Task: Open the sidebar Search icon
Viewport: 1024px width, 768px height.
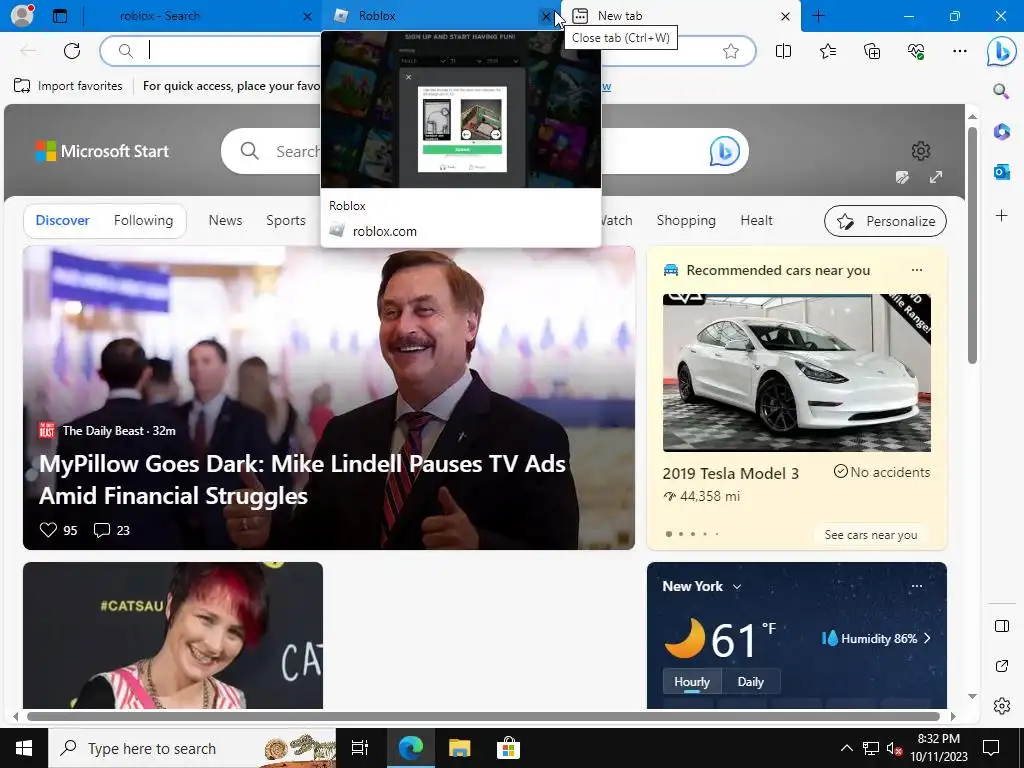Action: point(1001,91)
